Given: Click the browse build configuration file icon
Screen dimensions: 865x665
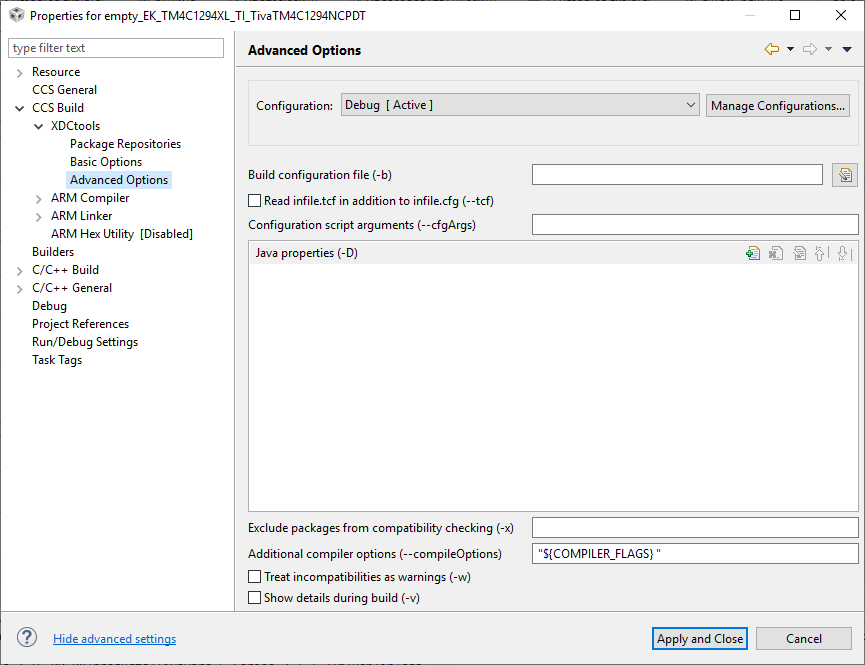Looking at the screenshot, I should [845, 175].
